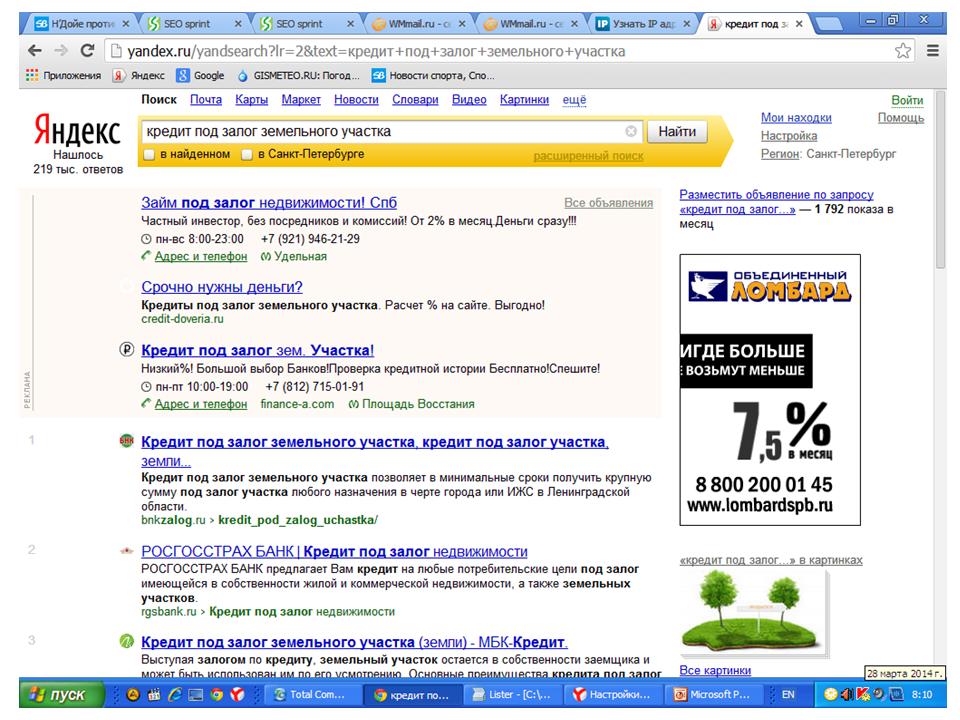Click the taskbar clock showing 8:10
This screenshot has width=960, height=720.
point(922,695)
